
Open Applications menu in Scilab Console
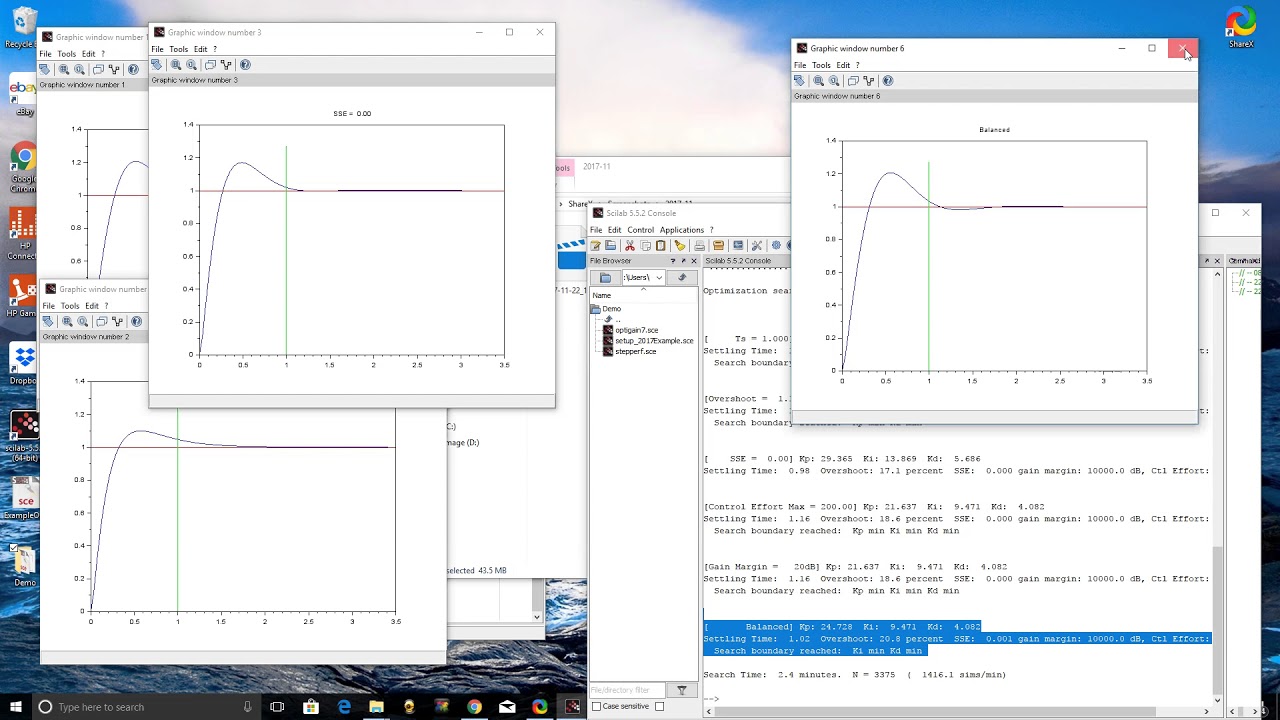[682, 230]
